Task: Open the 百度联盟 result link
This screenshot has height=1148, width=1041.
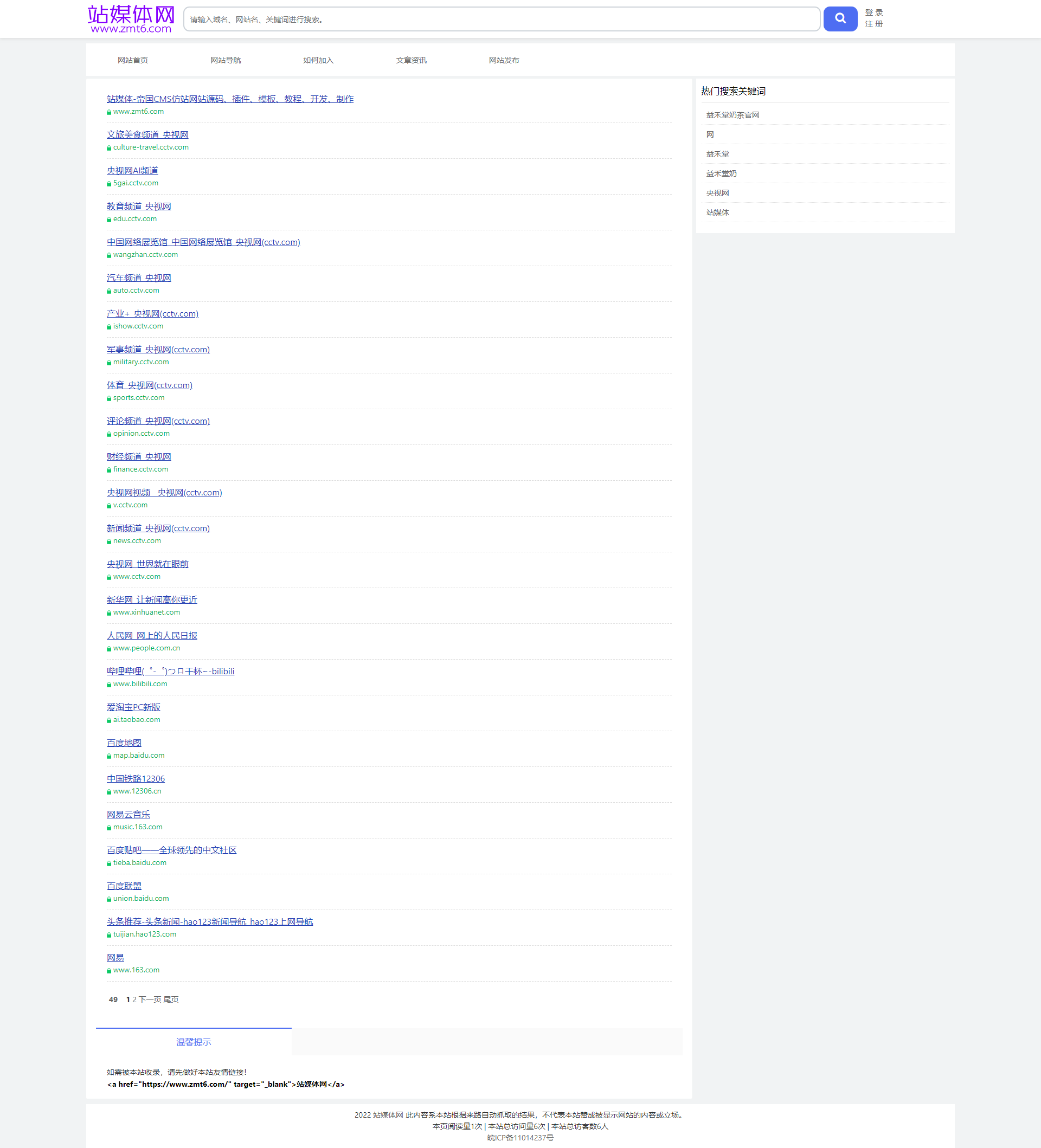Action: [124, 886]
